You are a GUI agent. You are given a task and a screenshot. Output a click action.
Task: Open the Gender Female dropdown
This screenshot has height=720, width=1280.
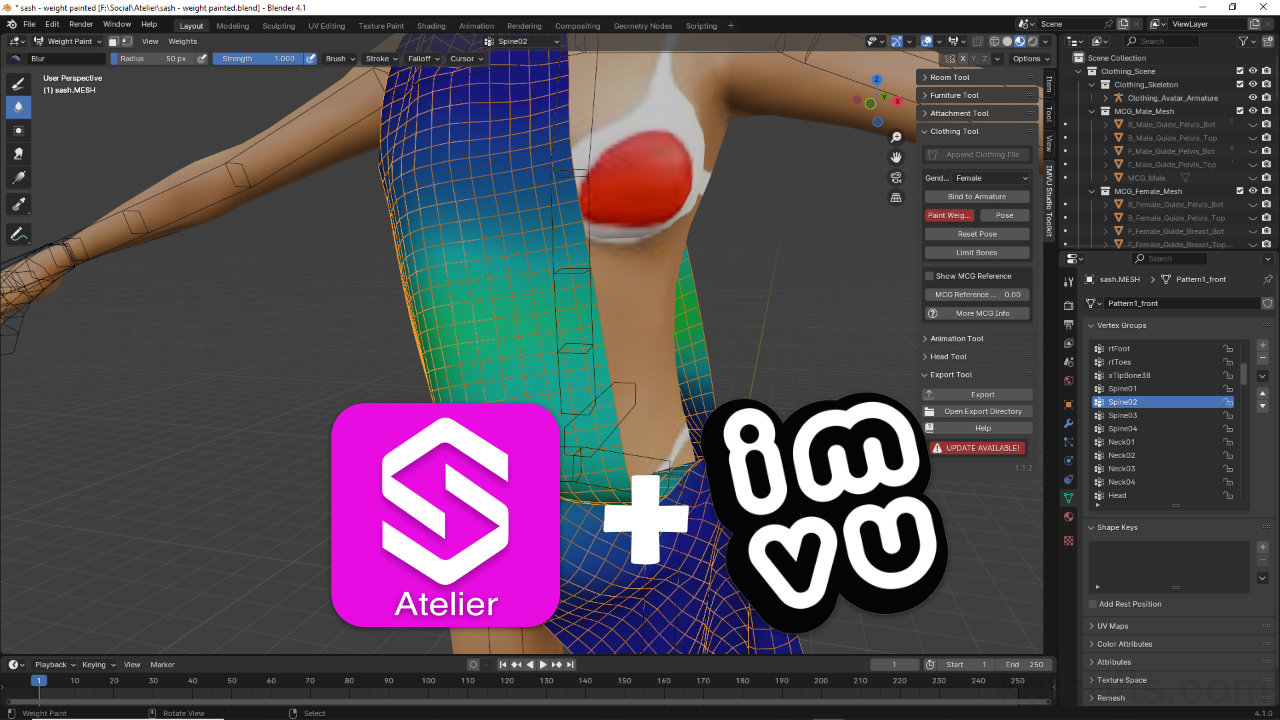tap(990, 178)
